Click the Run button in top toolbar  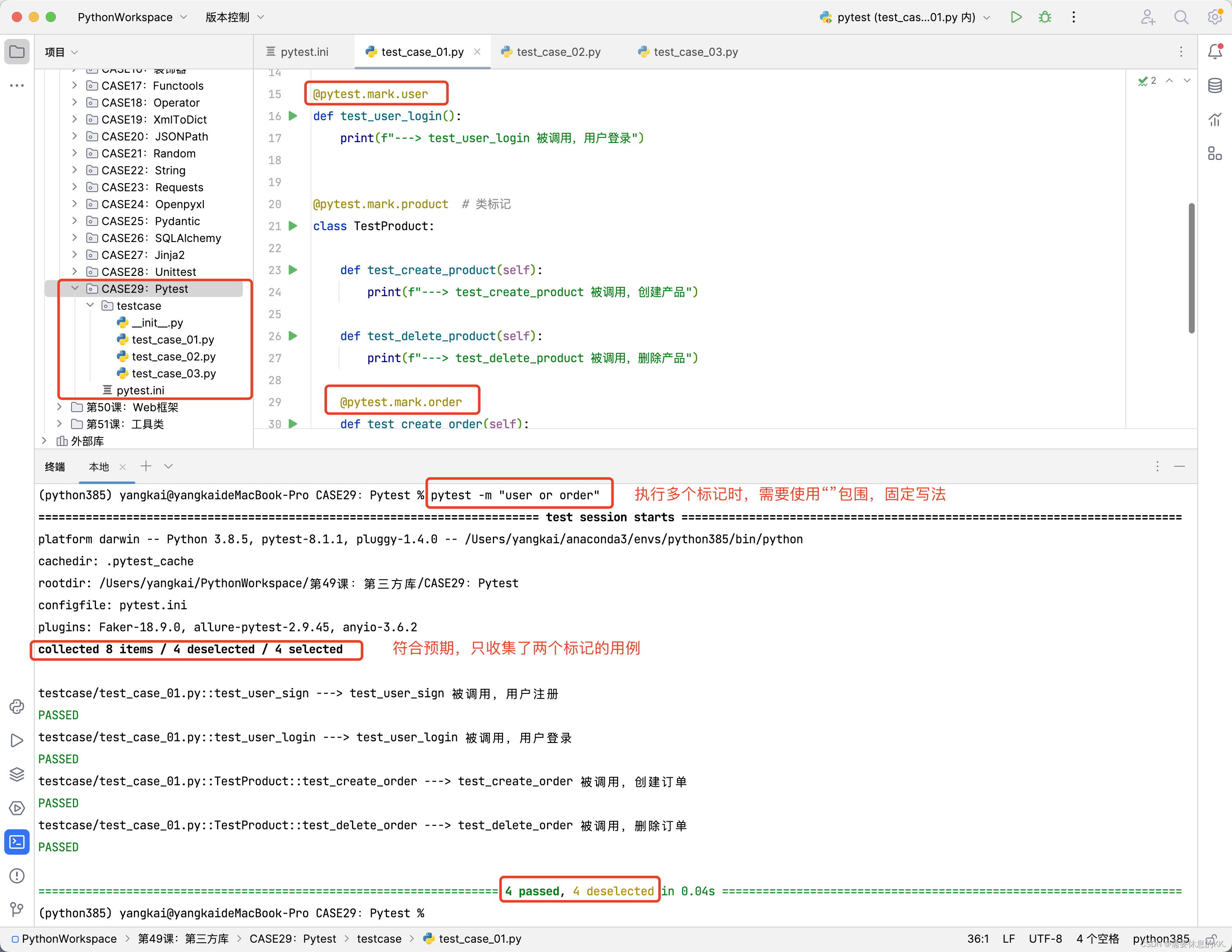(1016, 17)
